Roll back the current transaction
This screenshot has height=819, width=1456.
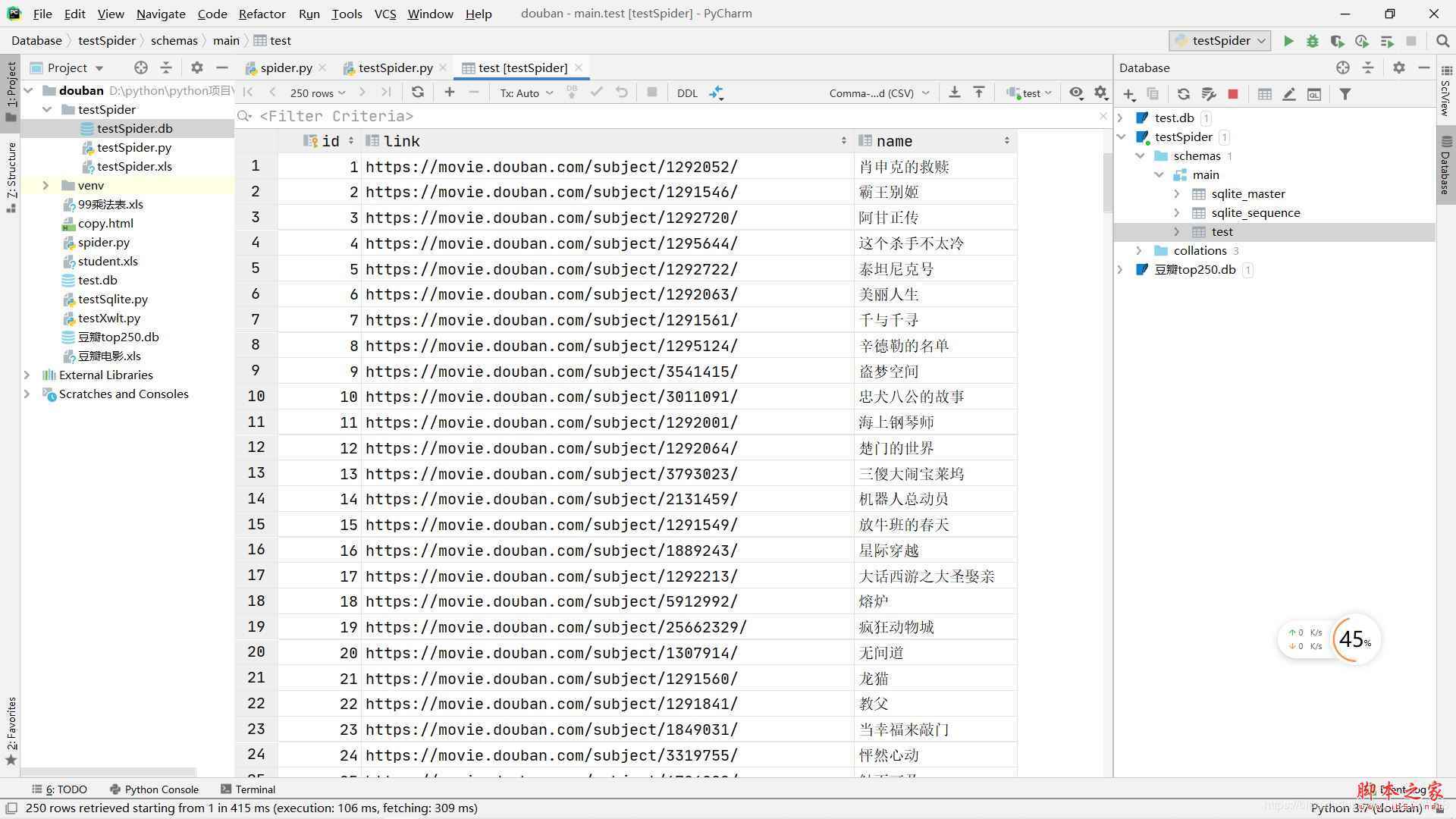tap(622, 93)
